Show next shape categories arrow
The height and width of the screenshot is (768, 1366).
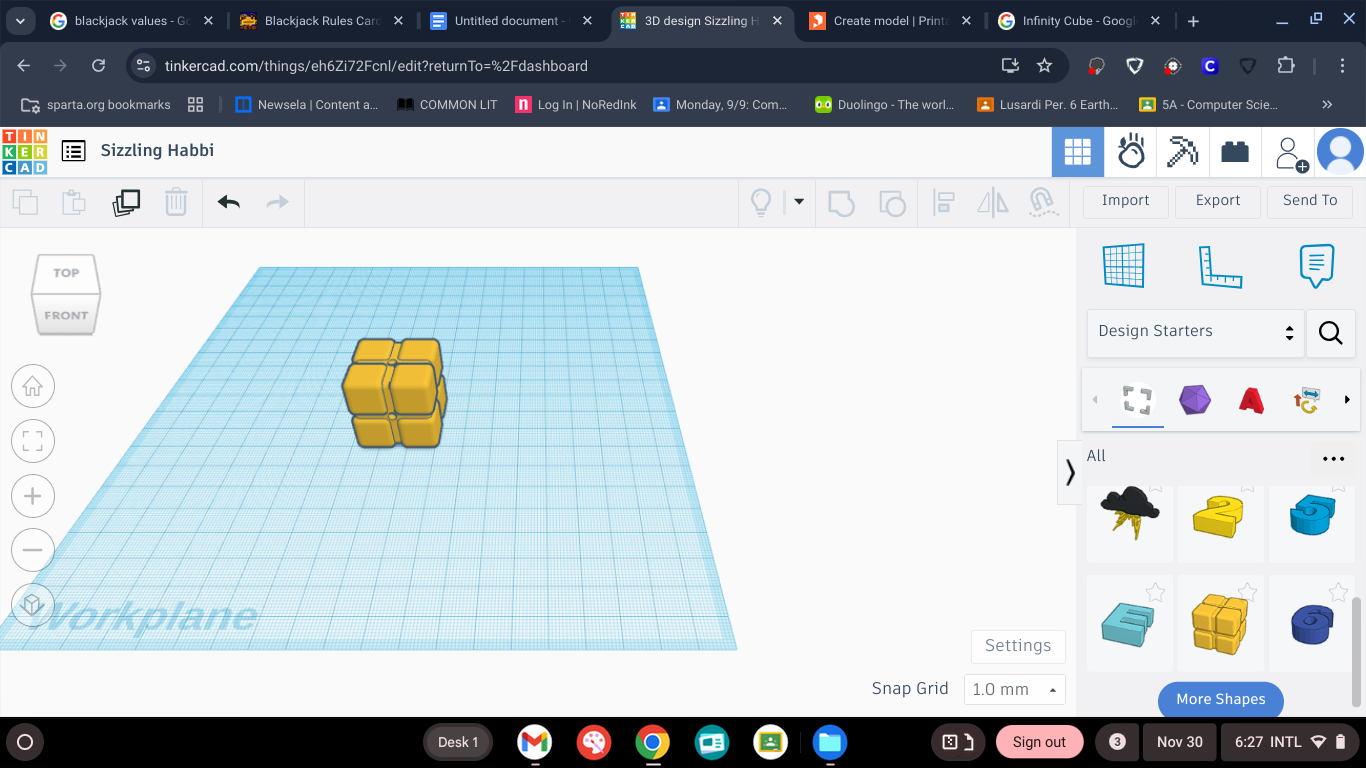(x=1347, y=400)
